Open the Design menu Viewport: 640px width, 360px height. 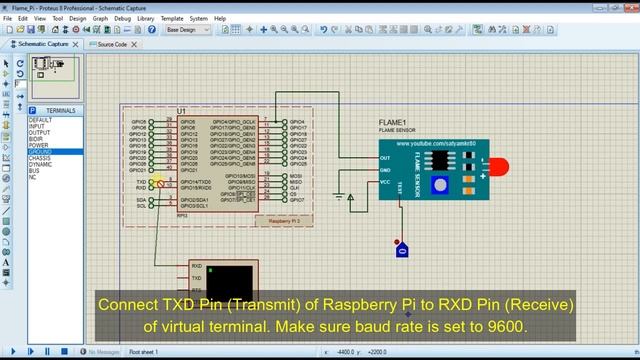78,18
